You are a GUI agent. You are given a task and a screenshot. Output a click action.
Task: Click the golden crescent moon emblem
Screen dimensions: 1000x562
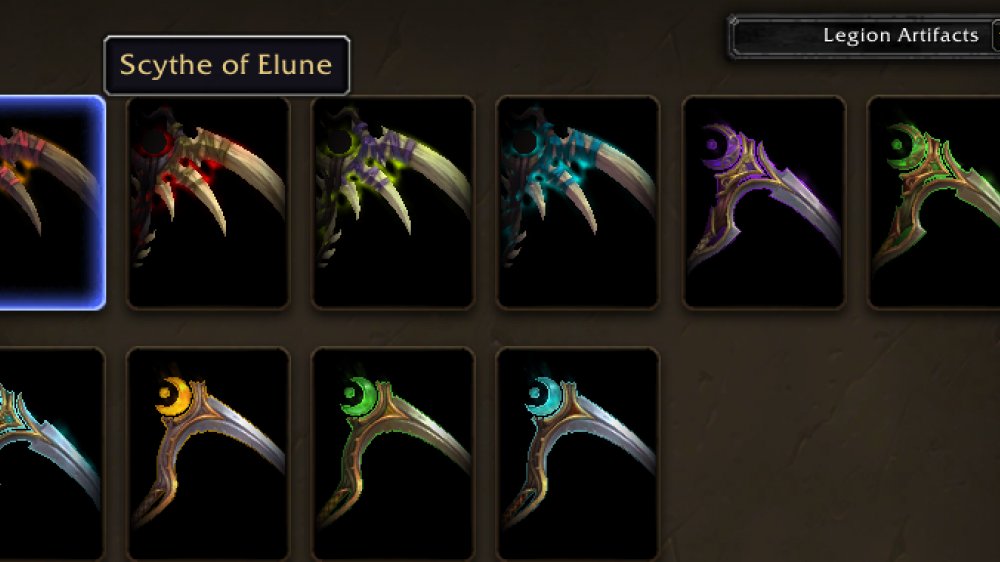click(173, 397)
